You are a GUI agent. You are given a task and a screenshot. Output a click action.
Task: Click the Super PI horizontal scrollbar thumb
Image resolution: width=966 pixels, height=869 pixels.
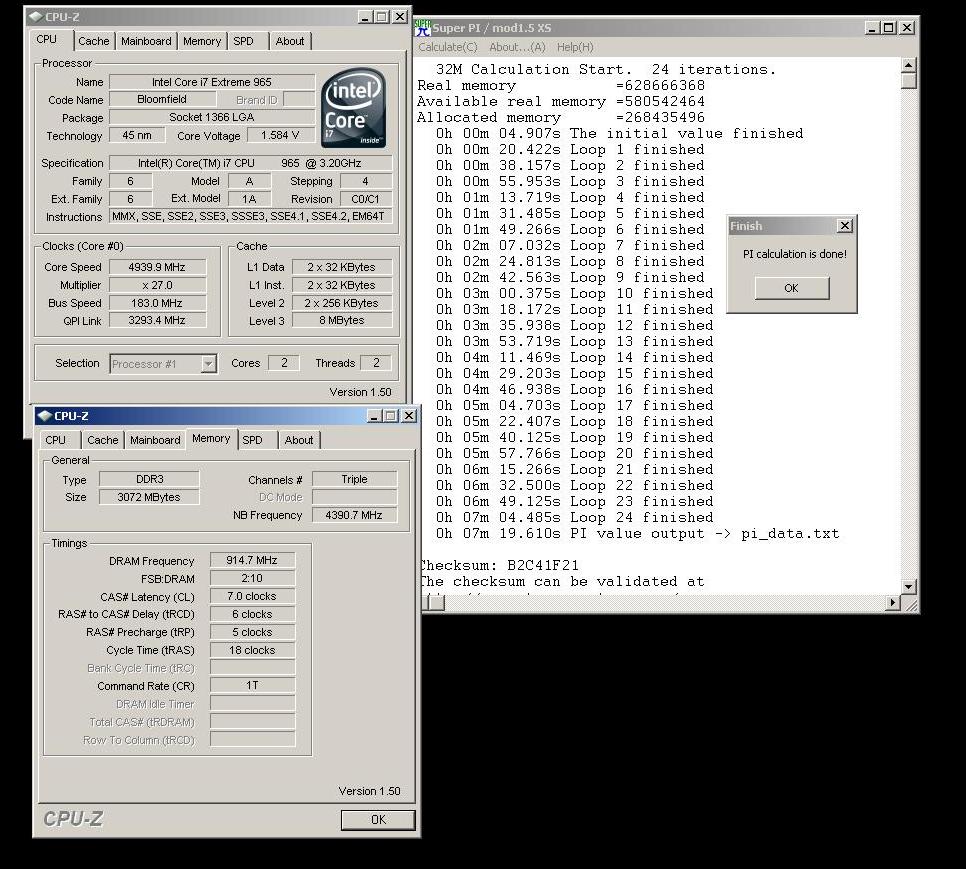[x=436, y=603]
